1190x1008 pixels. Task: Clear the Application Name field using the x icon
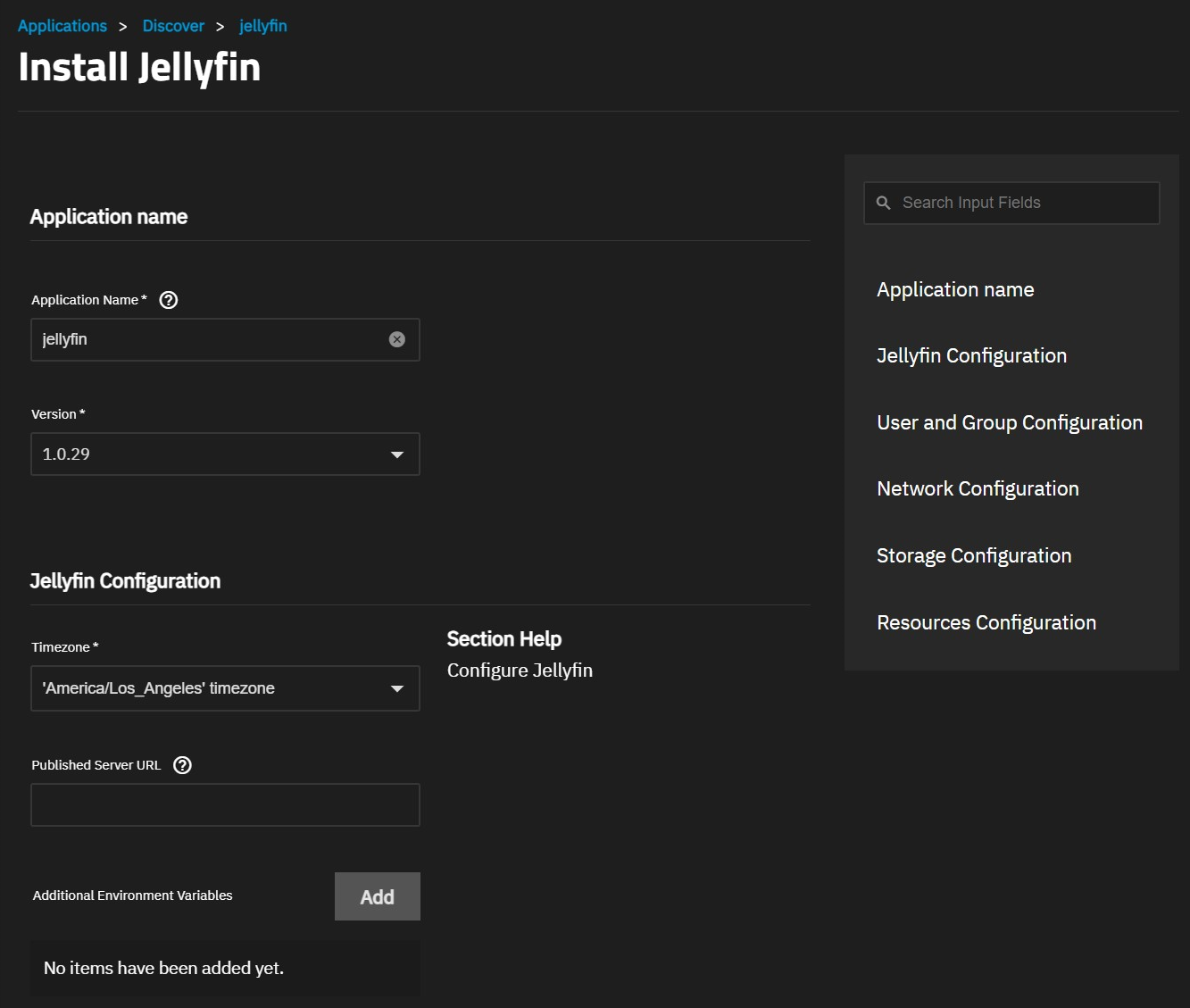point(397,338)
